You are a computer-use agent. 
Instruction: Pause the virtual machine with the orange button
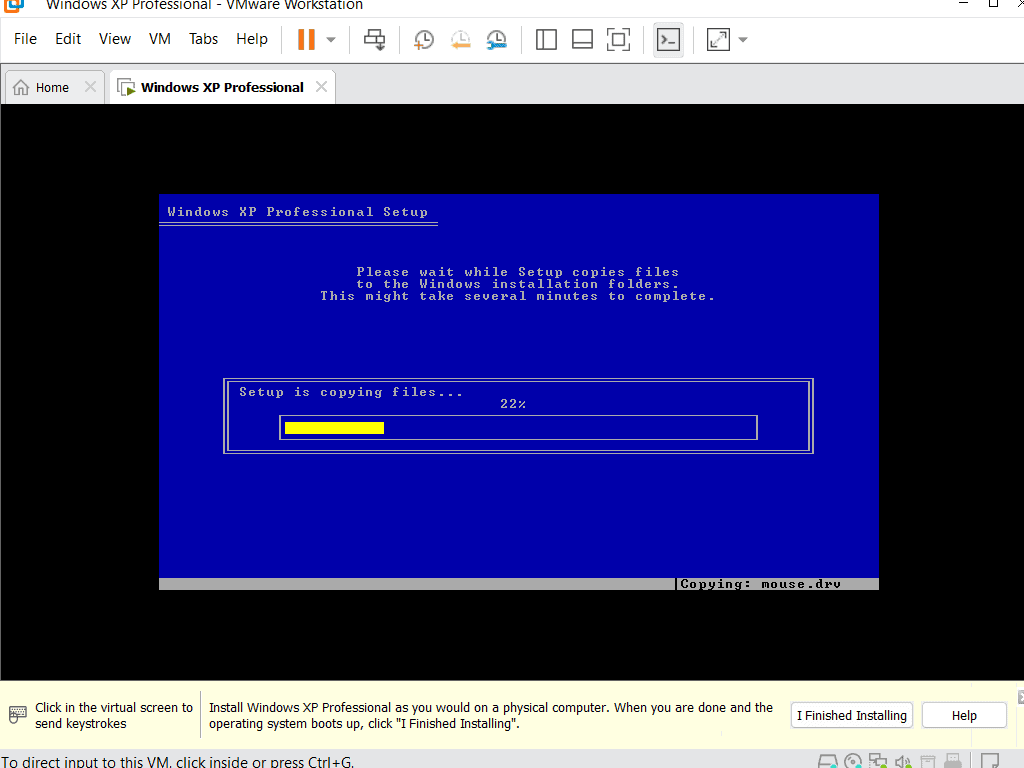306,39
